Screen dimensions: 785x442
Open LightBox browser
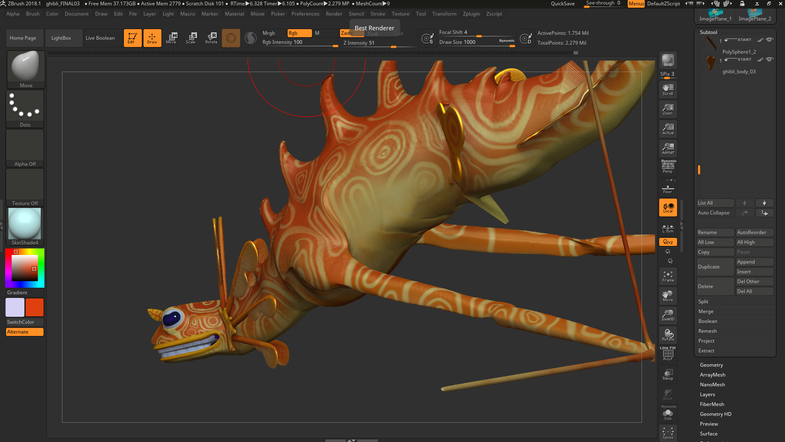point(61,38)
